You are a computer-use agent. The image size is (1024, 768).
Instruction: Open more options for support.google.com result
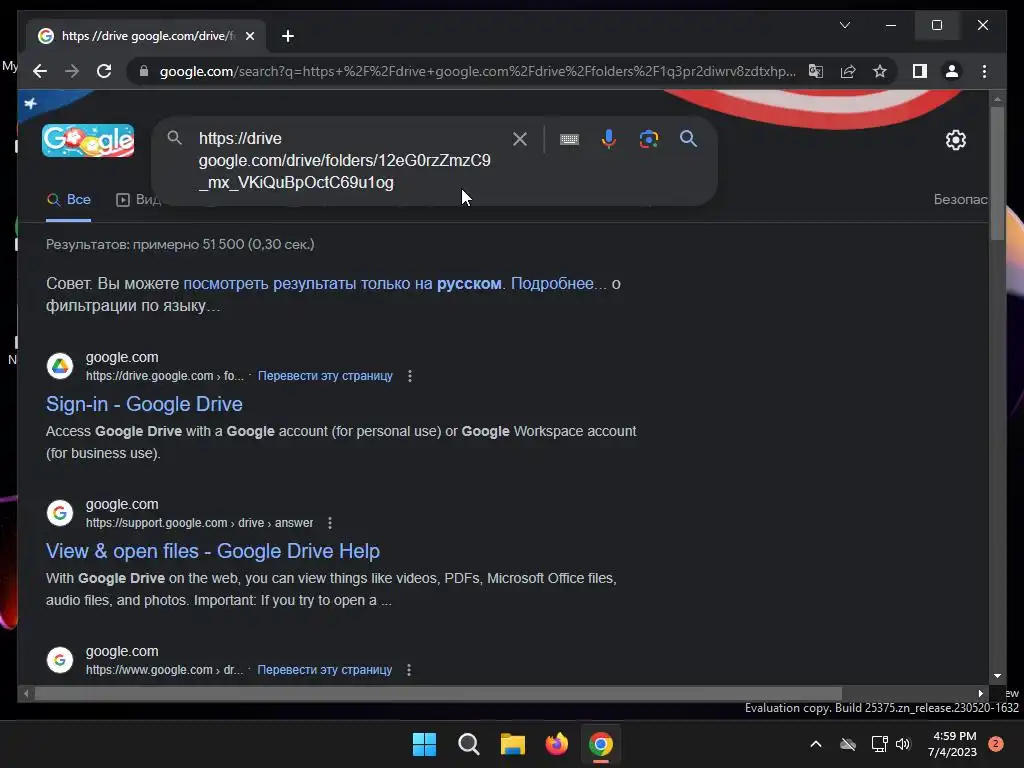point(330,522)
